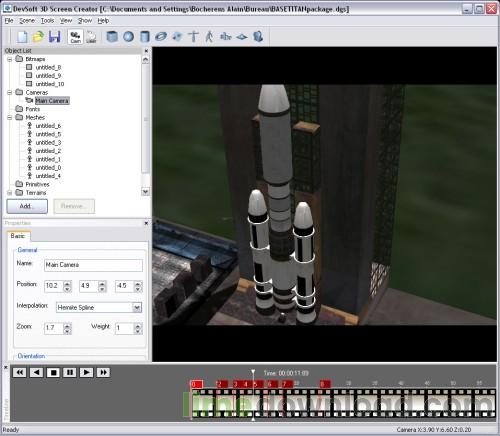
Task: Click the Name field containing Main Camera
Action: (93, 265)
